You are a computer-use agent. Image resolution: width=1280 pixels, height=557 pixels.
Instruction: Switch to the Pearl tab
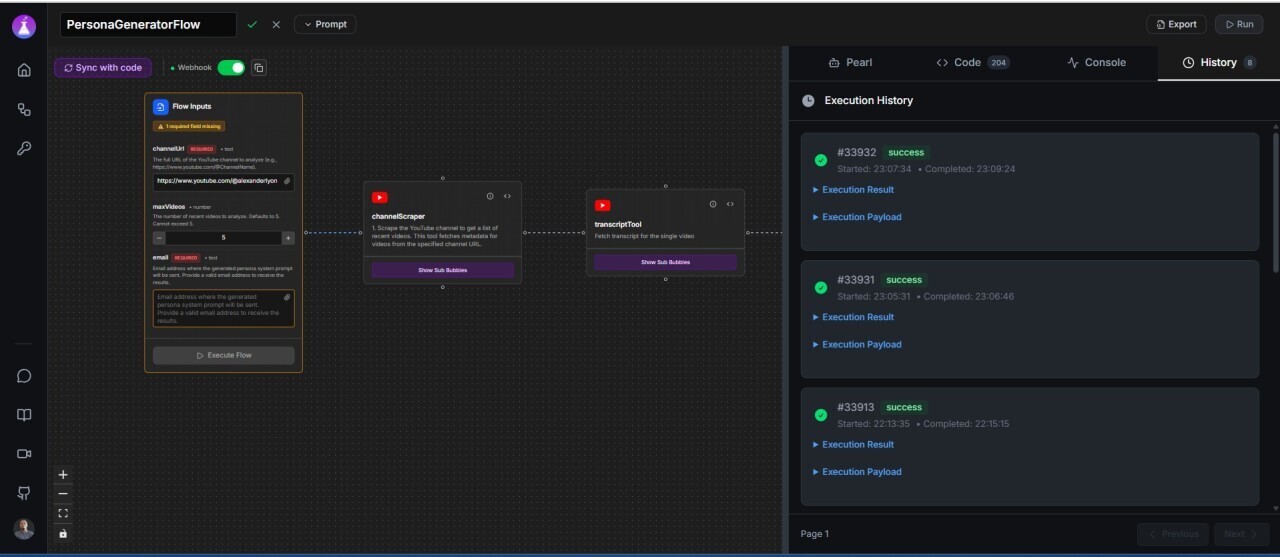tap(850, 62)
